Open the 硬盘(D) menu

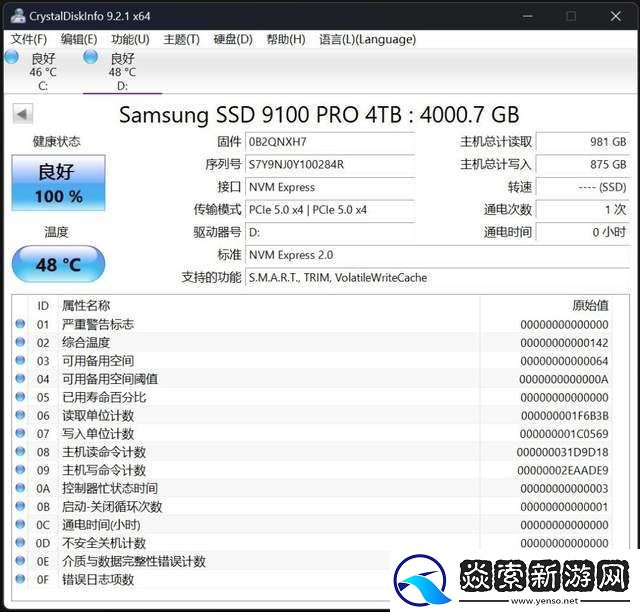(x=233, y=39)
